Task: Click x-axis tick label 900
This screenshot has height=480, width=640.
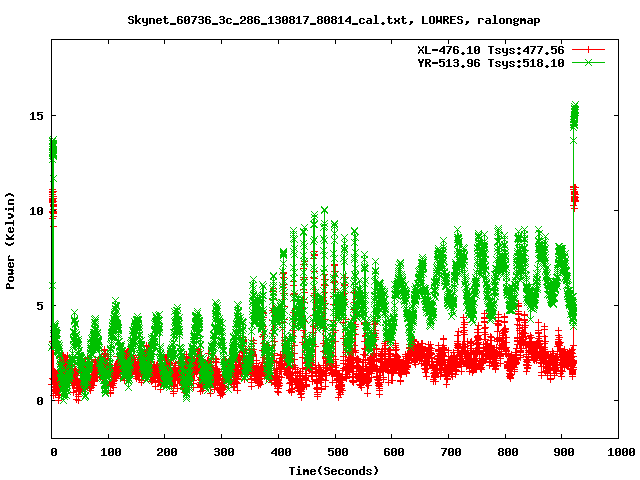Action: tap(564, 452)
